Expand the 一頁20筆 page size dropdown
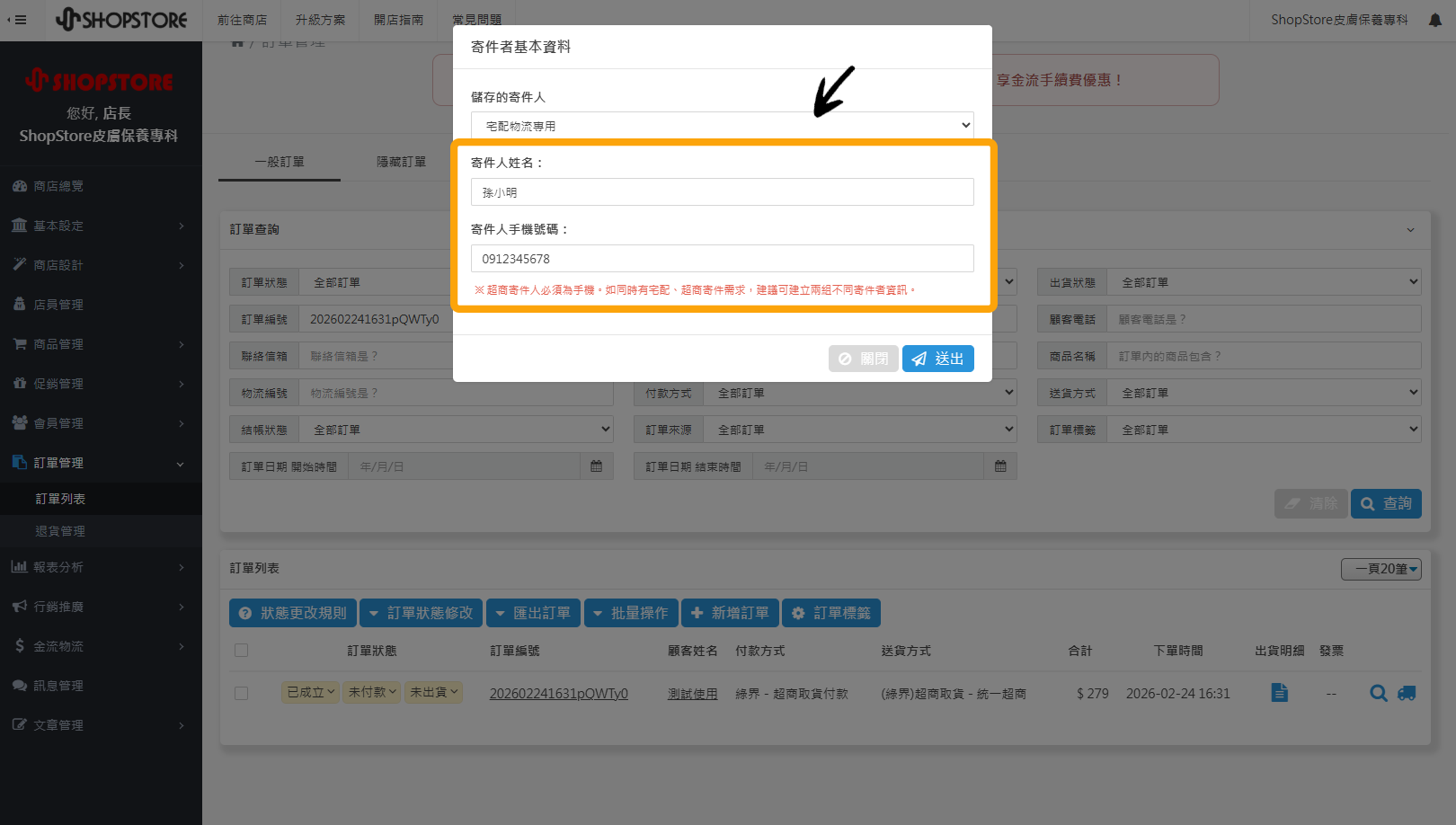1456x825 pixels. (x=1381, y=569)
